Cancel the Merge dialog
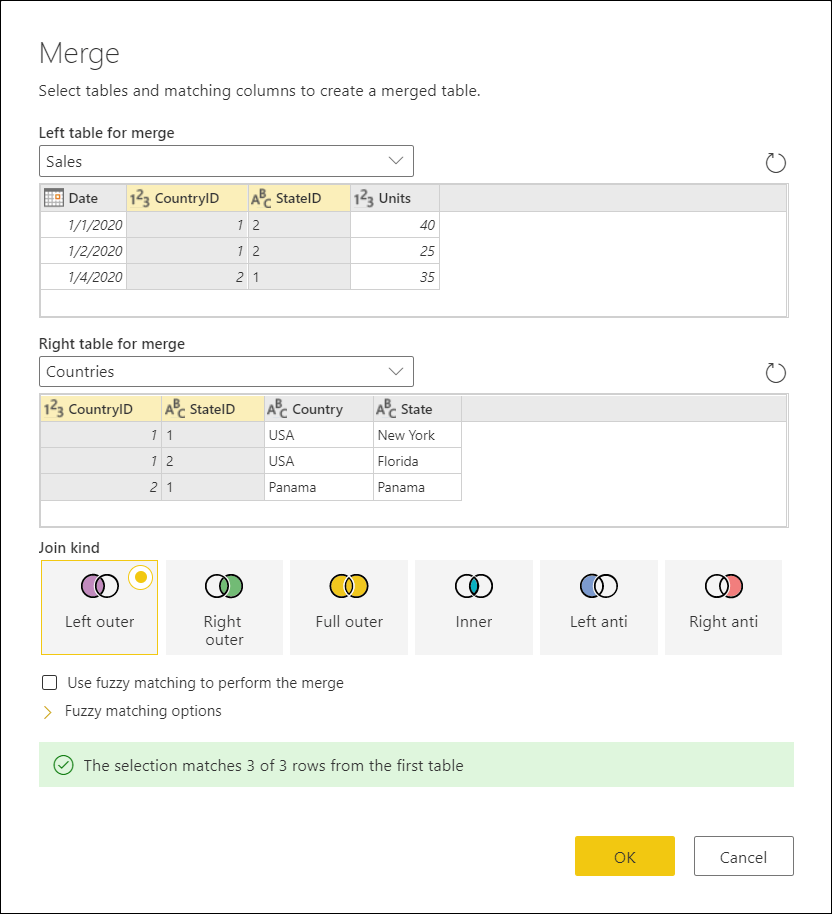The image size is (832, 914). click(743, 856)
